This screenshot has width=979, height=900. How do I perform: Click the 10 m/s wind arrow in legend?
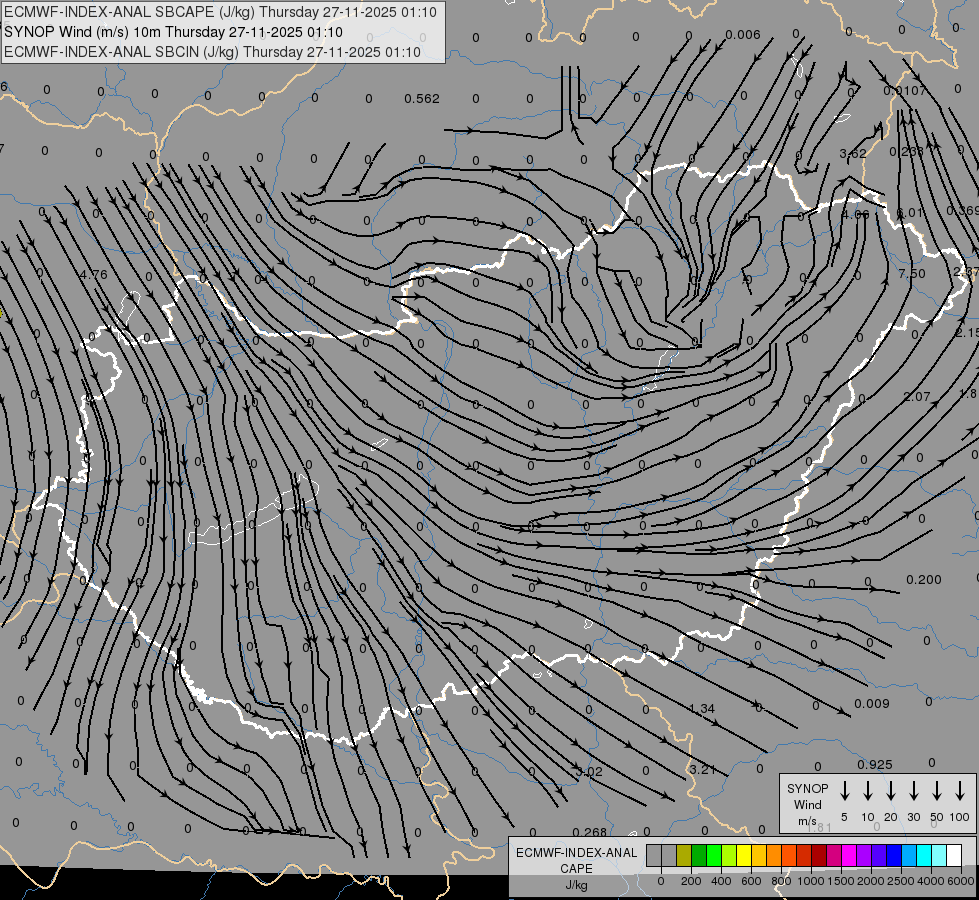point(868,791)
